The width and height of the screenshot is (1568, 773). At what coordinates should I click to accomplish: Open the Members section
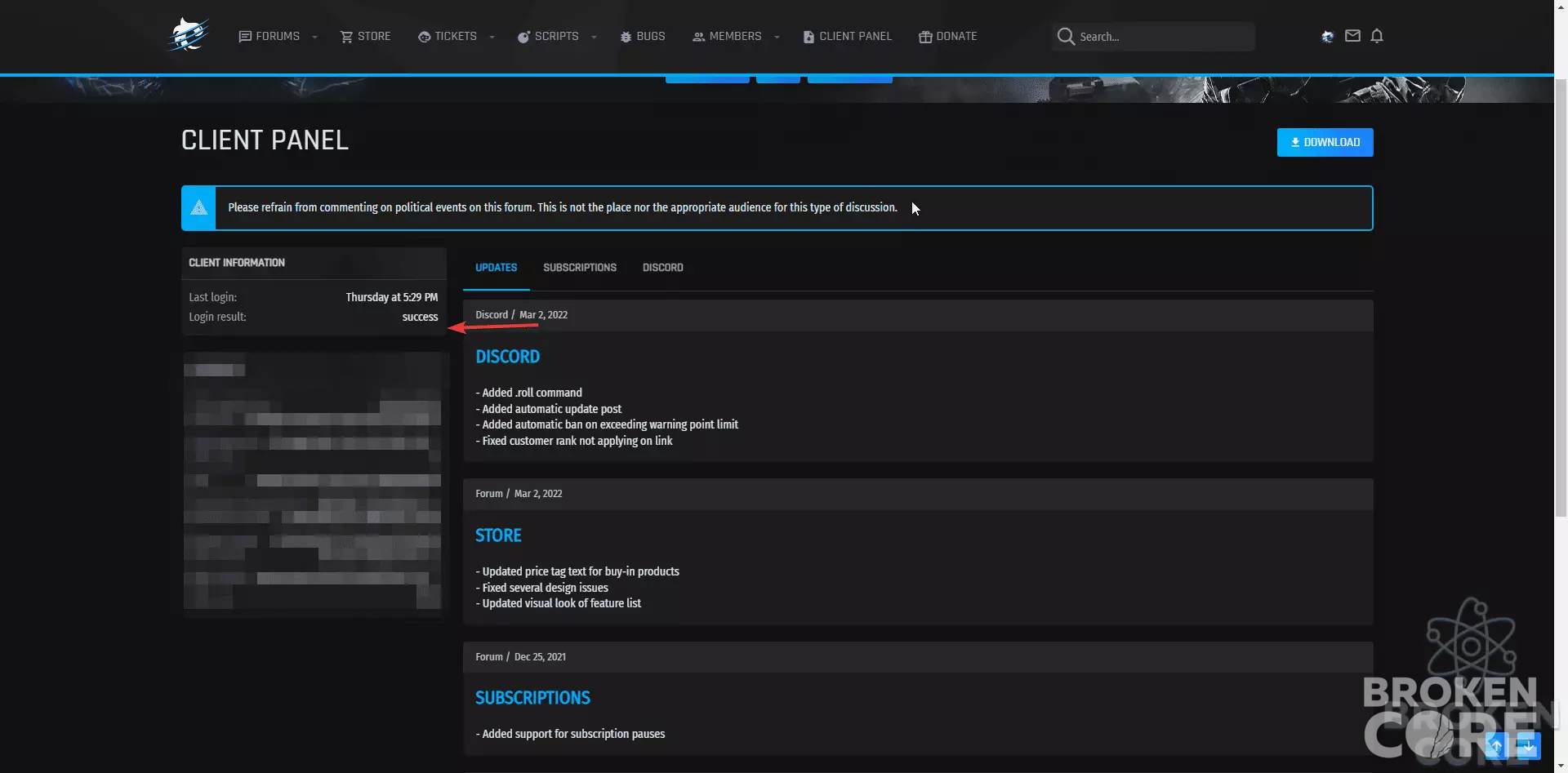(x=727, y=37)
